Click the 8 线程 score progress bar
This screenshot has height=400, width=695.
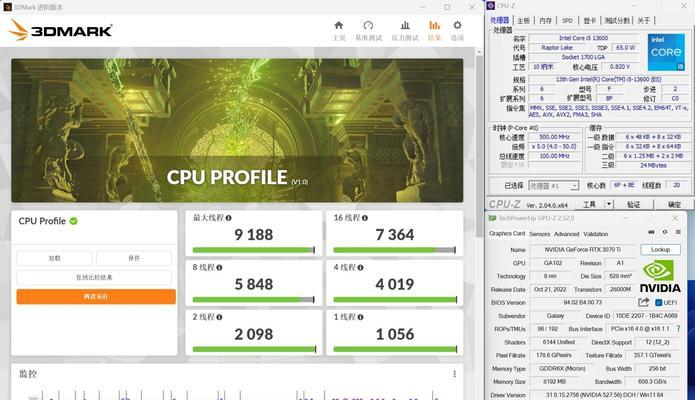pyautogui.click(x=254, y=300)
